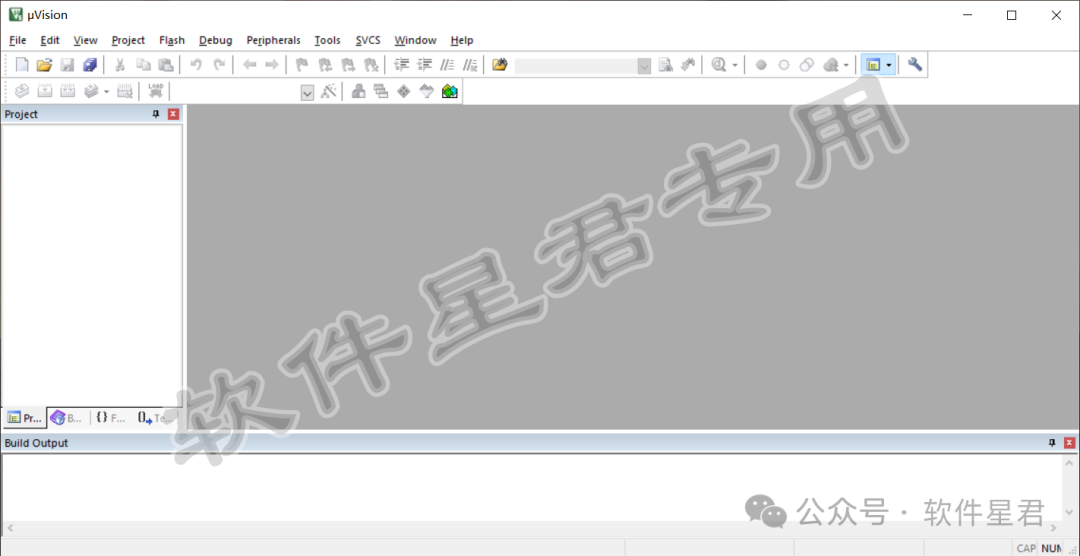
Task: Toggle the Build Output auto-hide pin
Action: pyautogui.click(x=1052, y=443)
